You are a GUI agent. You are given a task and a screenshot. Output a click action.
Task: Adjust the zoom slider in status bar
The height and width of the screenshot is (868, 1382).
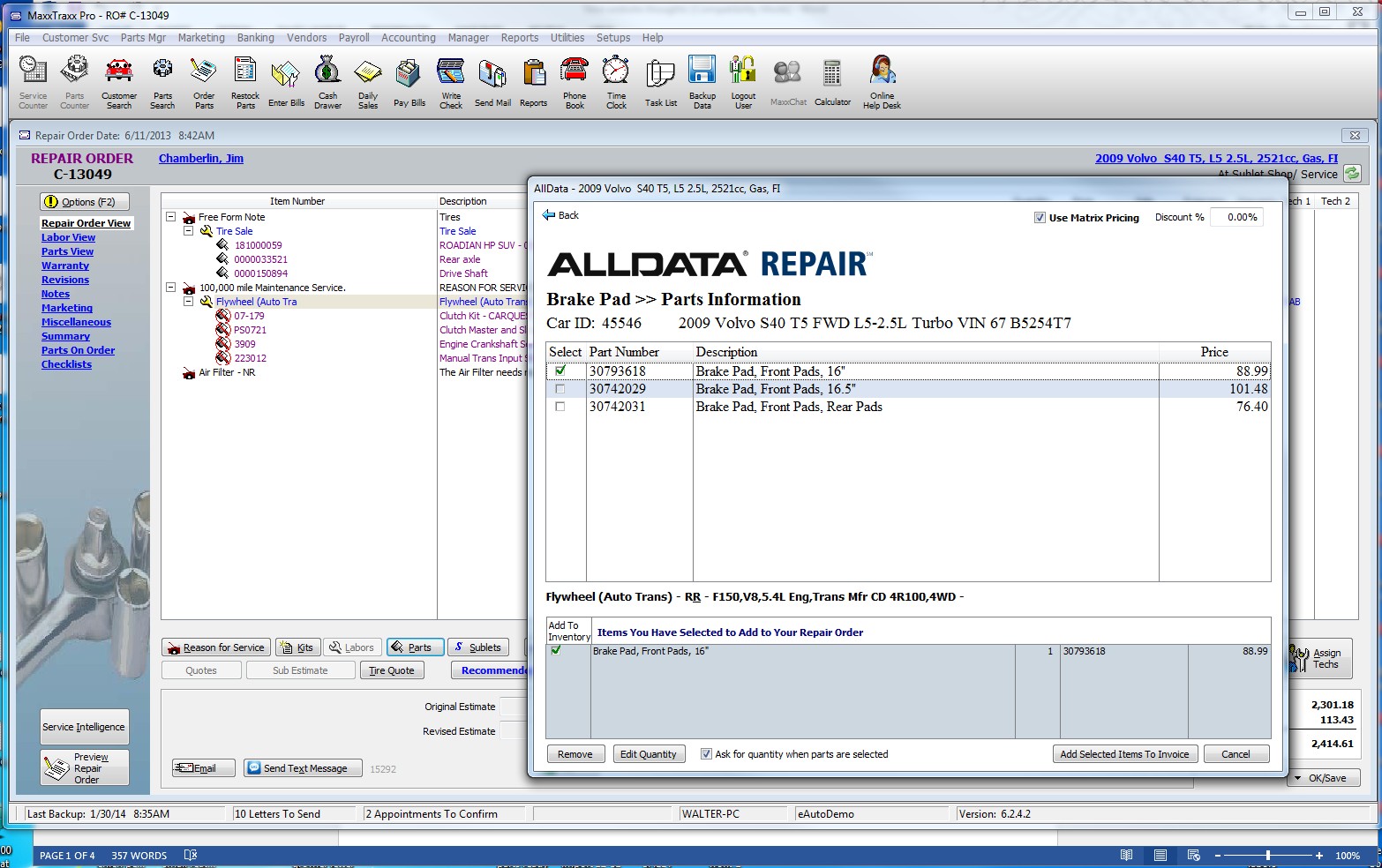(x=1267, y=856)
